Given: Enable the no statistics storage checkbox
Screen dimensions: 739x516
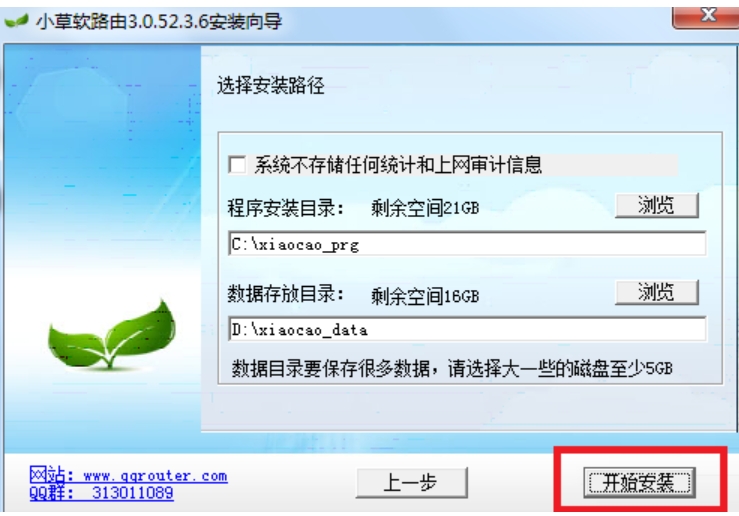Looking at the screenshot, I should tap(237, 165).
